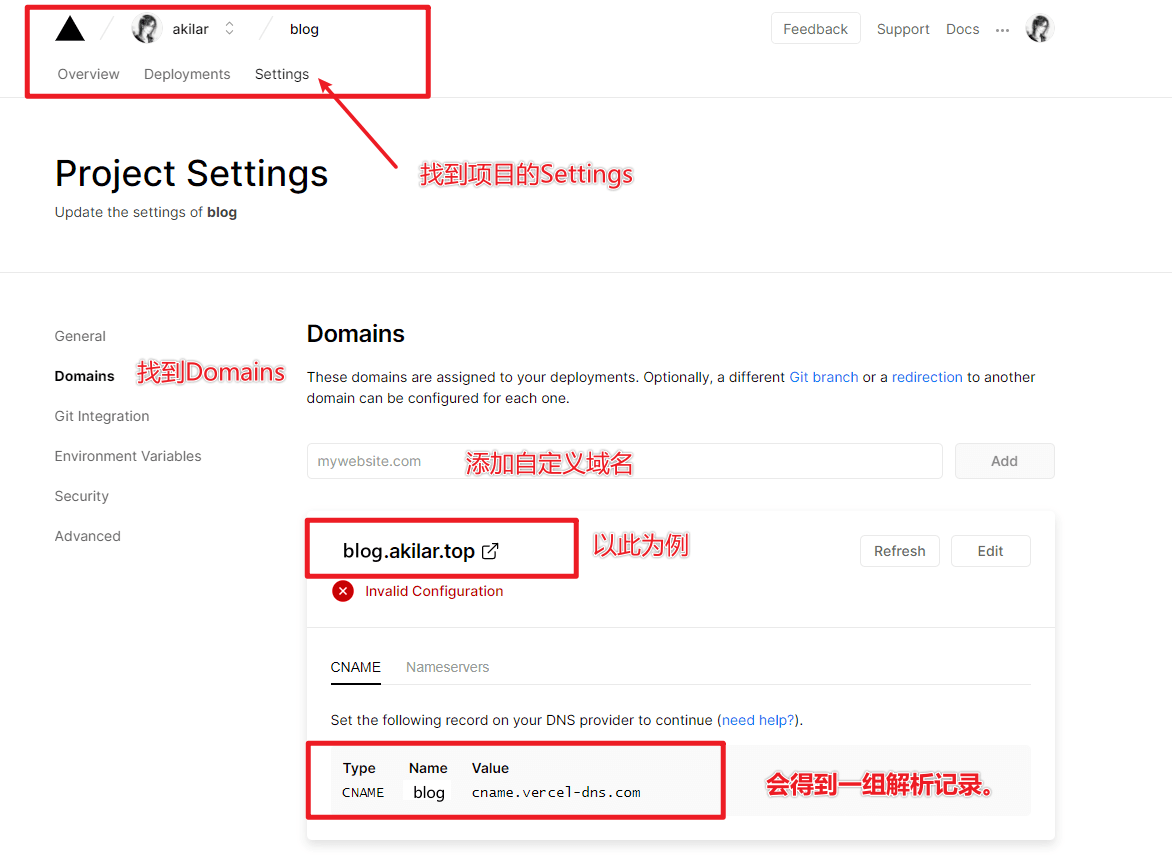Select General in settings sidebar

coord(80,336)
